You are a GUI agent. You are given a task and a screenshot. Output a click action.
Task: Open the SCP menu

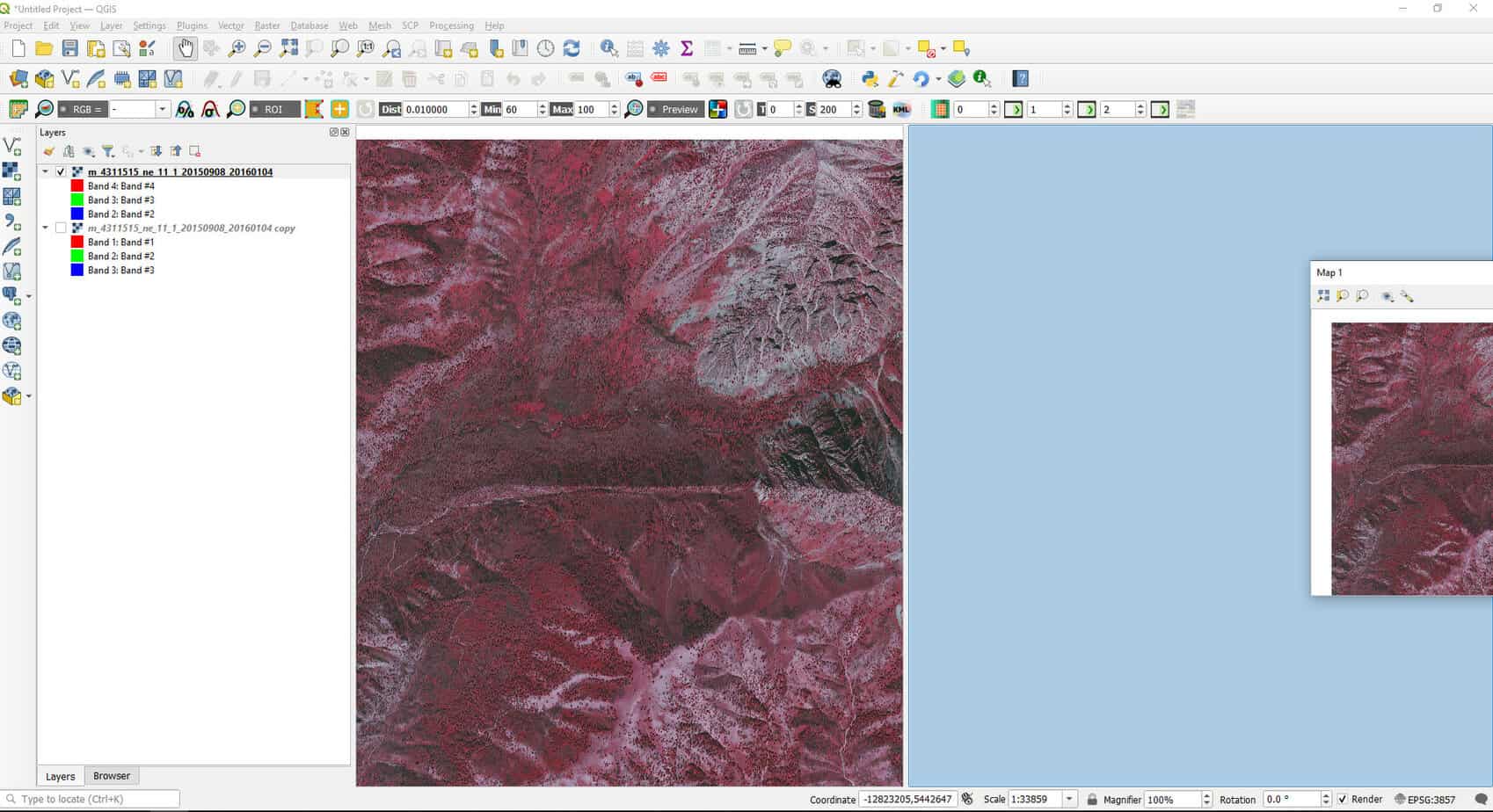pyautogui.click(x=409, y=25)
